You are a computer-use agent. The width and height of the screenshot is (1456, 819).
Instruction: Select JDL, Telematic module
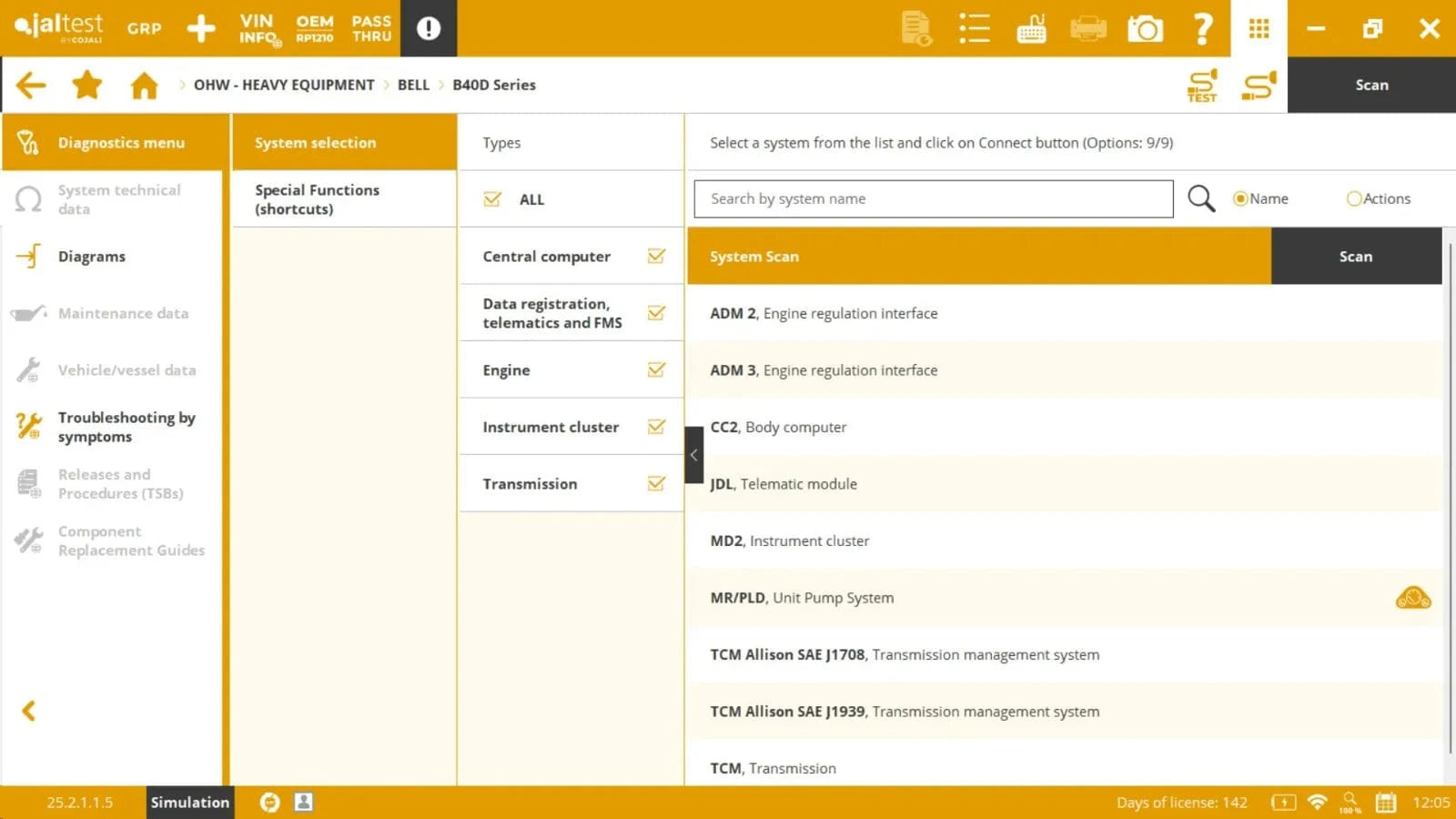click(1065, 483)
